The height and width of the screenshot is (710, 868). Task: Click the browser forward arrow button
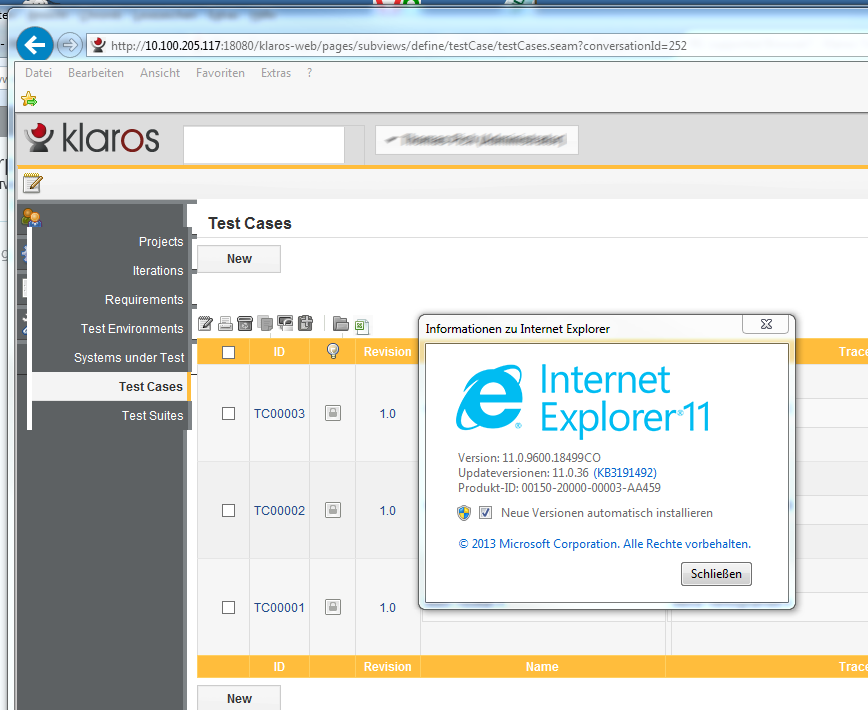69,45
